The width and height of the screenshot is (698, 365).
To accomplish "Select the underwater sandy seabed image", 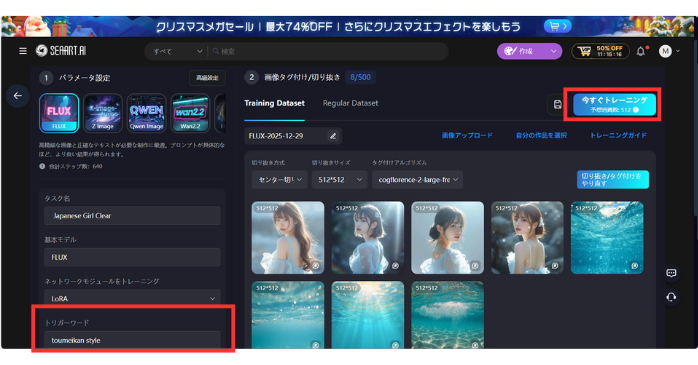I will pyautogui.click(x=447, y=315).
